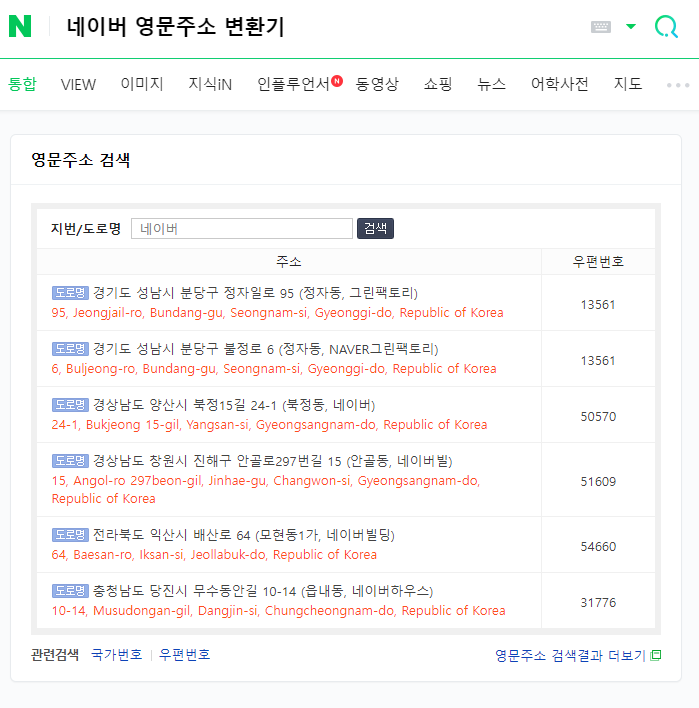Click the external-link icon beside 더보기
Image resolution: width=699 pixels, height=708 pixels.
coord(656,656)
